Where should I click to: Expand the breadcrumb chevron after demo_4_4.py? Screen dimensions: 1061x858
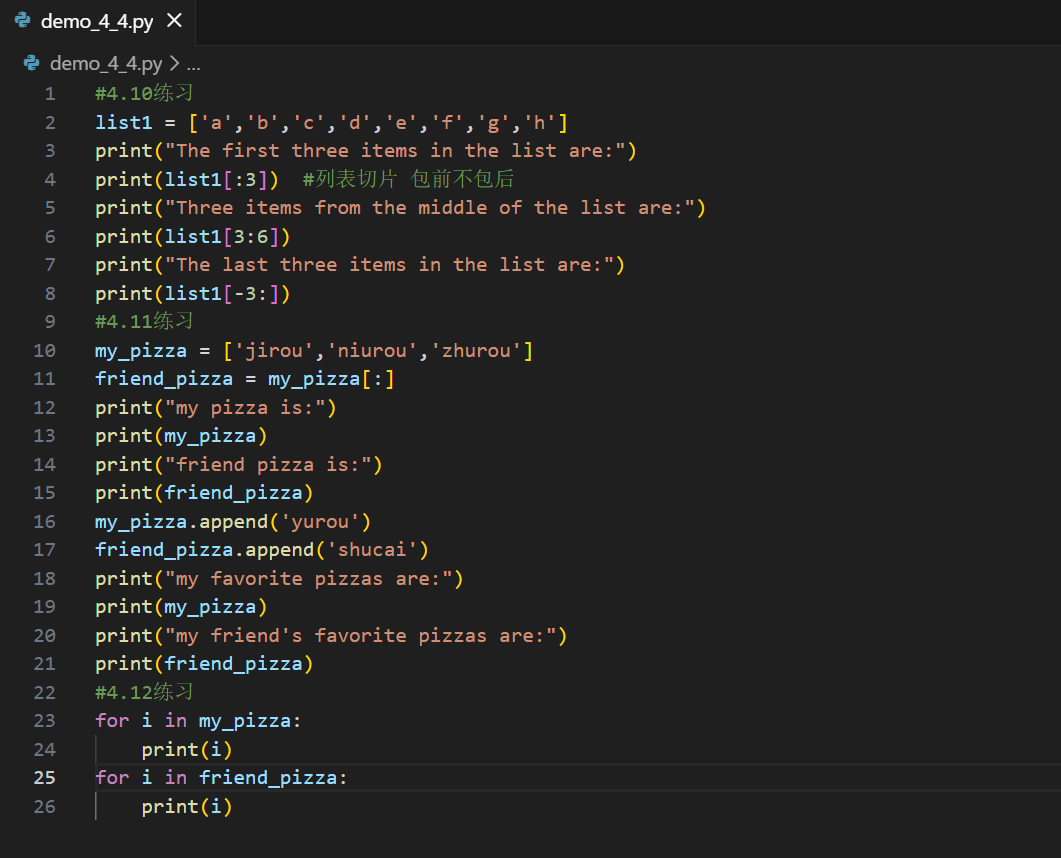point(175,64)
